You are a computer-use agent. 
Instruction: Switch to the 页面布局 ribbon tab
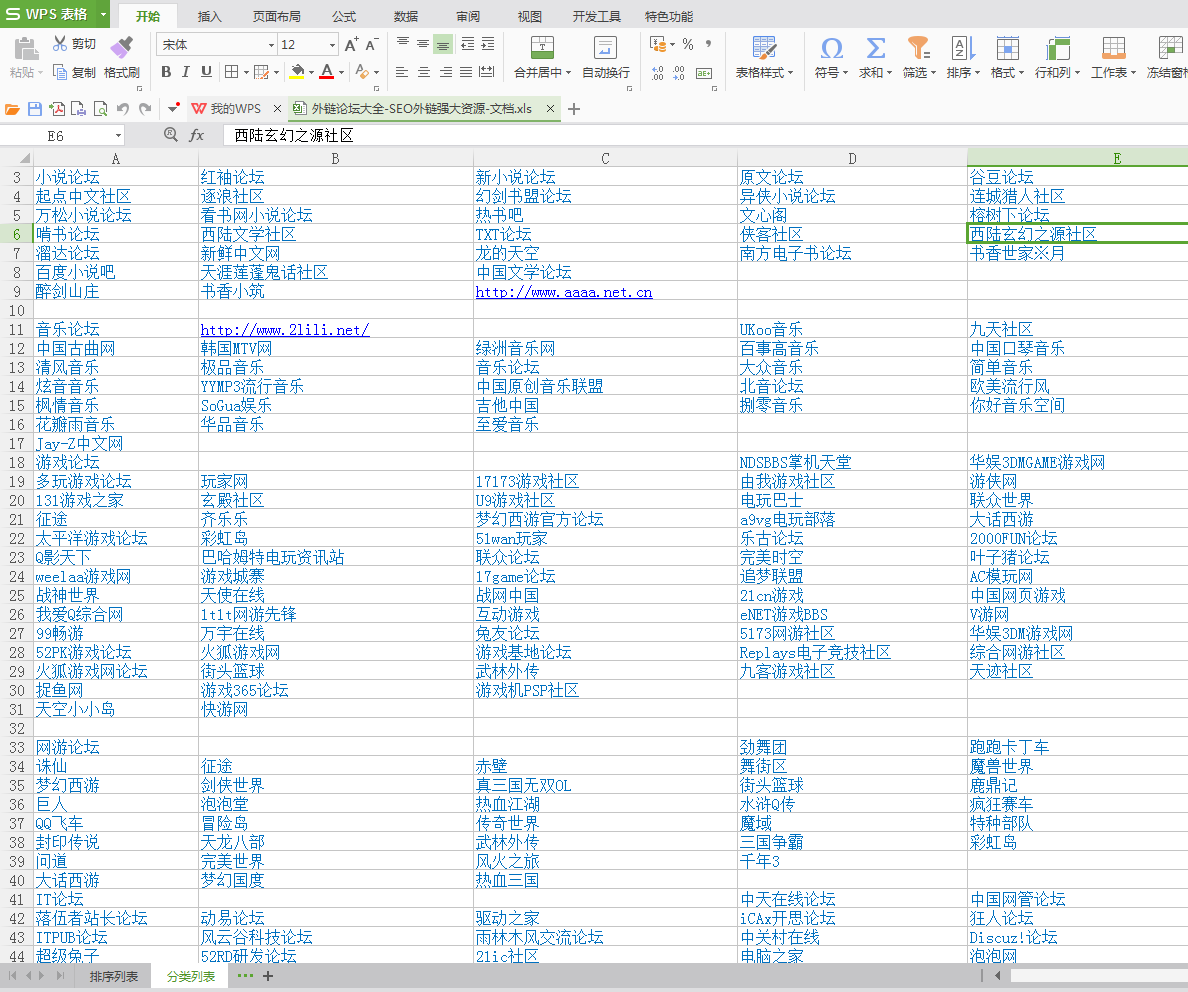point(277,17)
